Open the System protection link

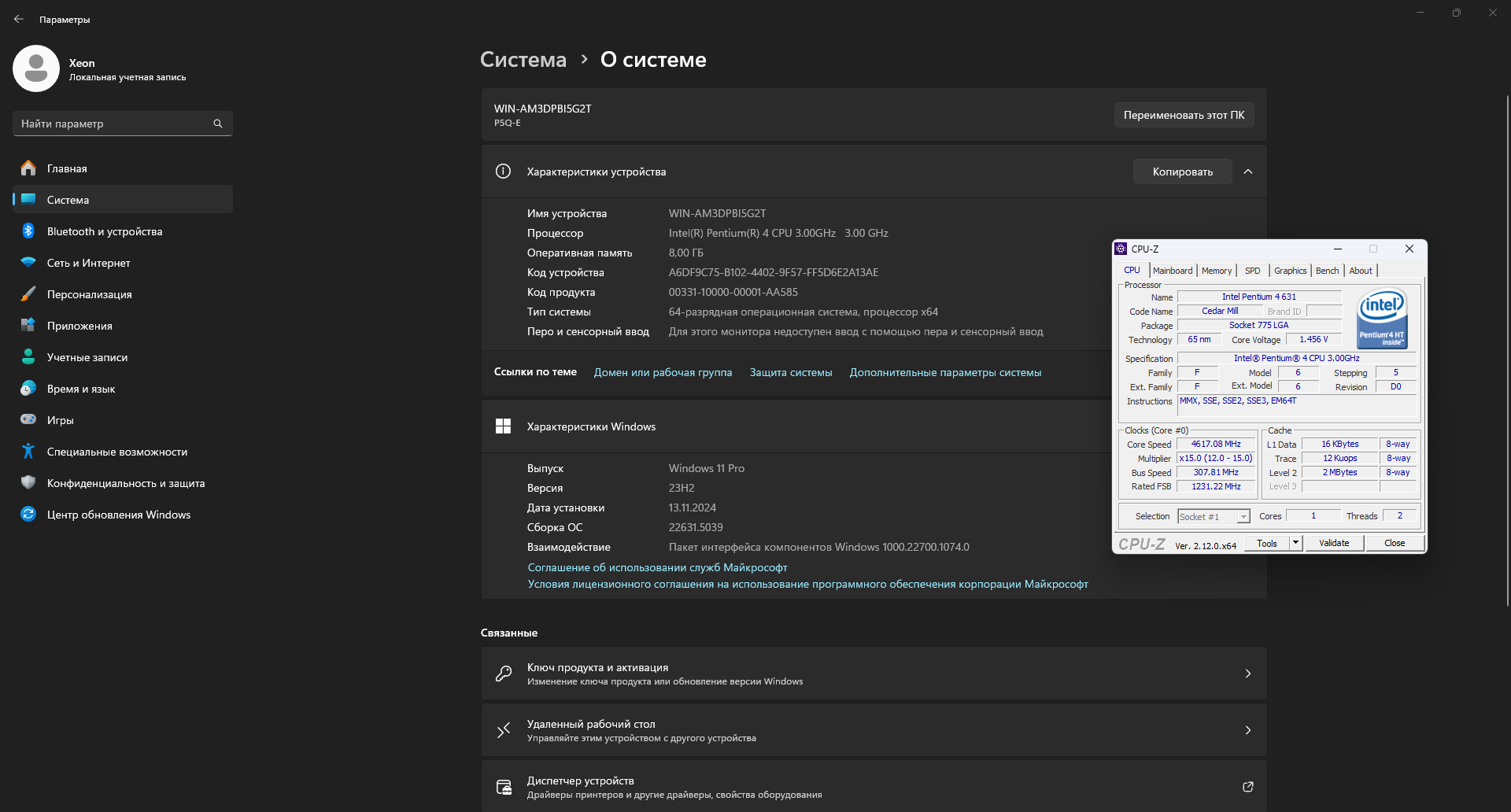790,372
